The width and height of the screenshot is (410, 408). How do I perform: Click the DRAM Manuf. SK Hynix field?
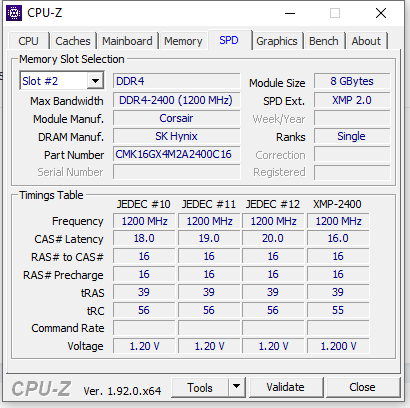[x=176, y=136]
